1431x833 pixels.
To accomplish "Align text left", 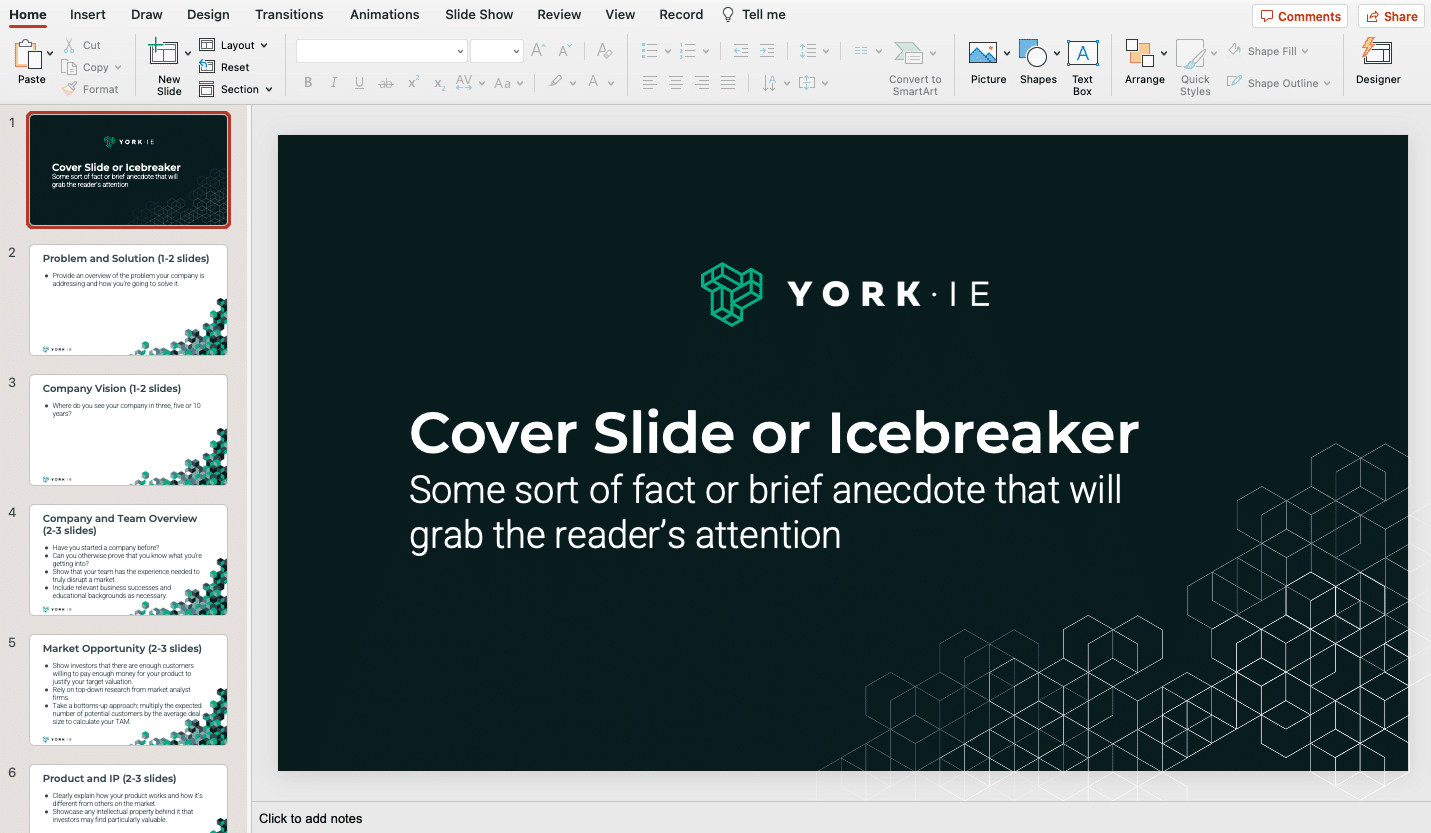I will (650, 83).
